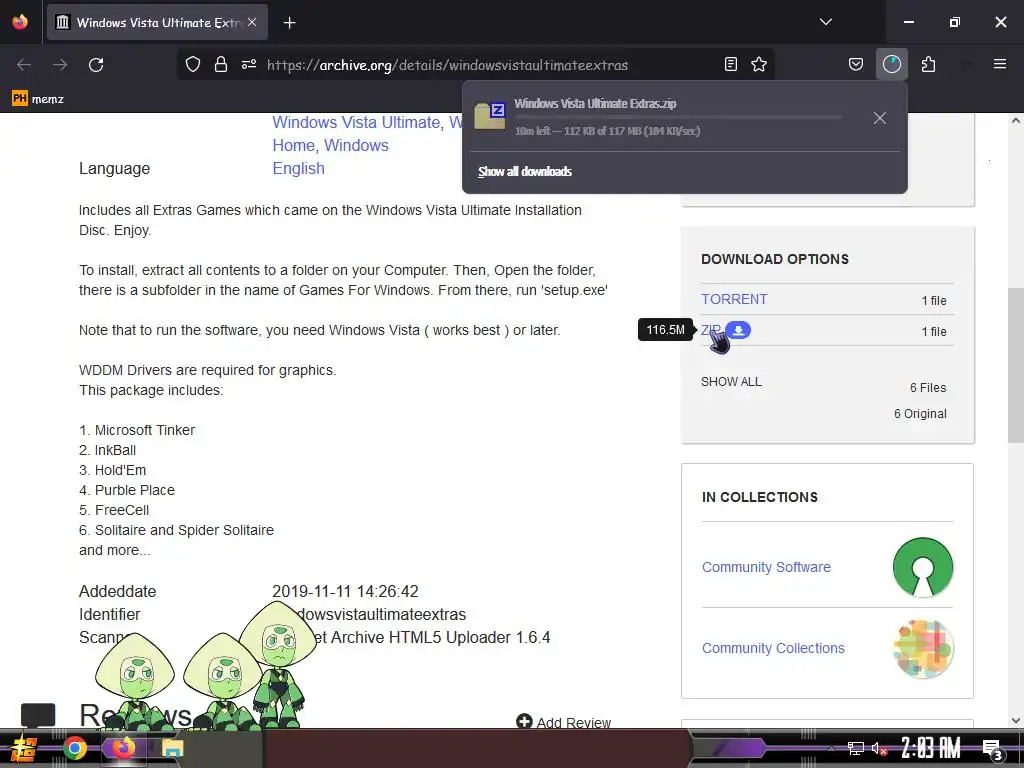Launch Google Chrome from the taskbar
Image resolution: width=1024 pixels, height=768 pixels.
pyautogui.click(x=74, y=748)
